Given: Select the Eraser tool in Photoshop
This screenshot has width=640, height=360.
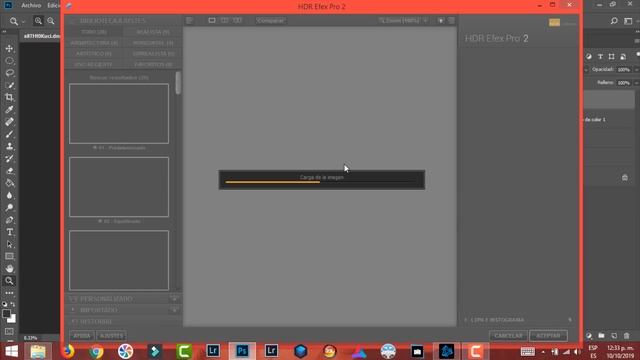Looking at the screenshot, I should 9,171.
